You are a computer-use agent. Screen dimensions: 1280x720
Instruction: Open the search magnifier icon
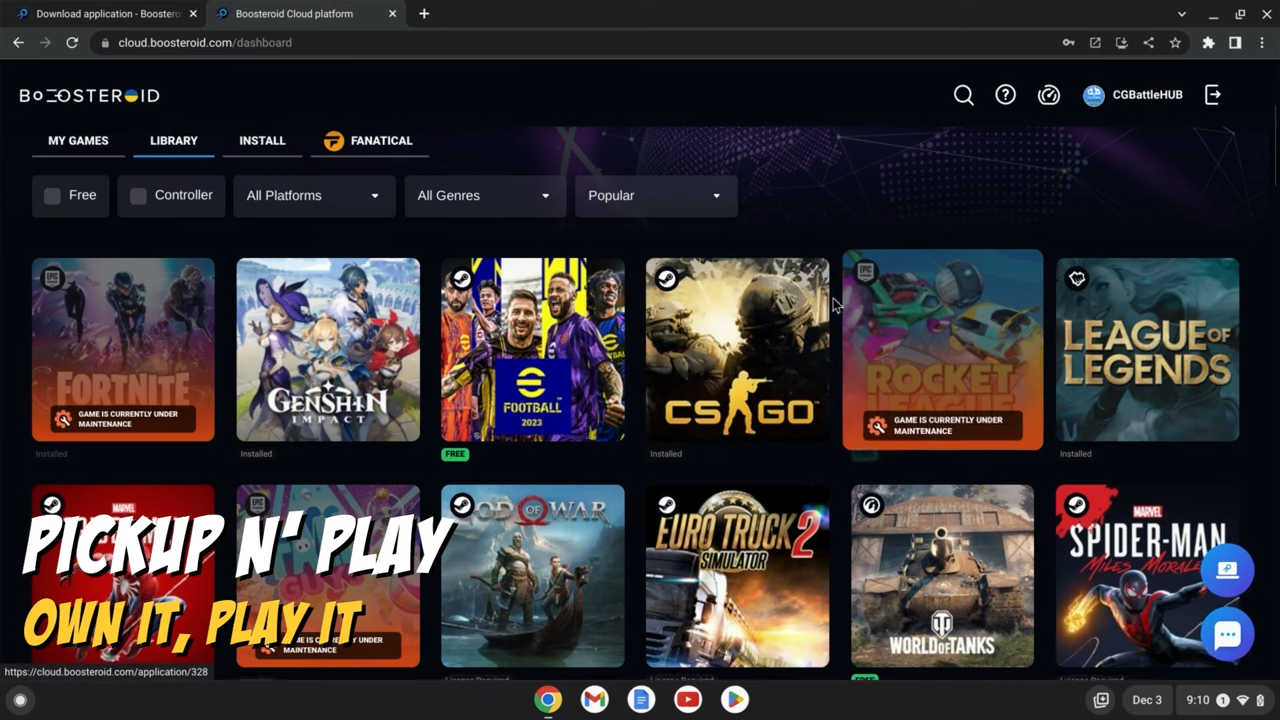(x=963, y=95)
